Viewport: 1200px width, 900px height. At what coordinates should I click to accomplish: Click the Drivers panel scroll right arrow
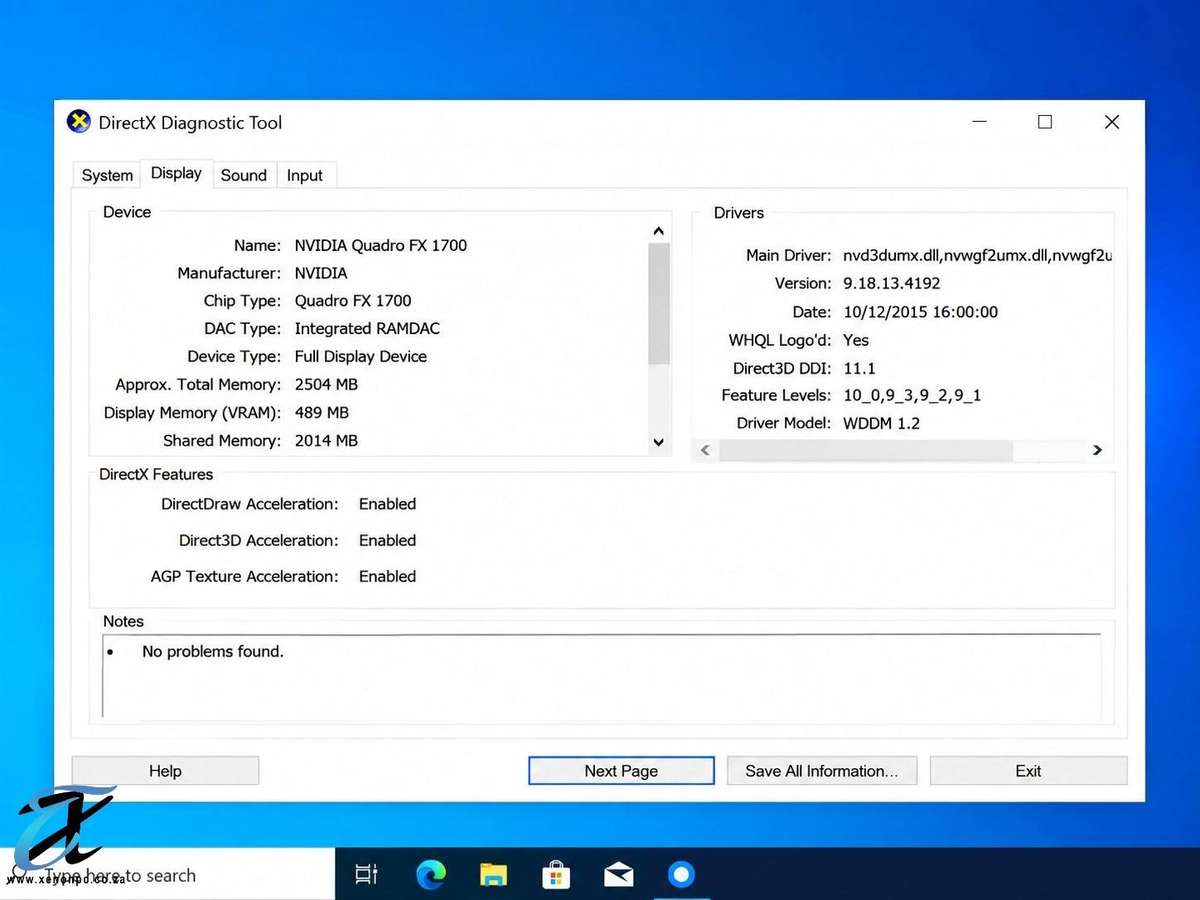pyautogui.click(x=1097, y=450)
